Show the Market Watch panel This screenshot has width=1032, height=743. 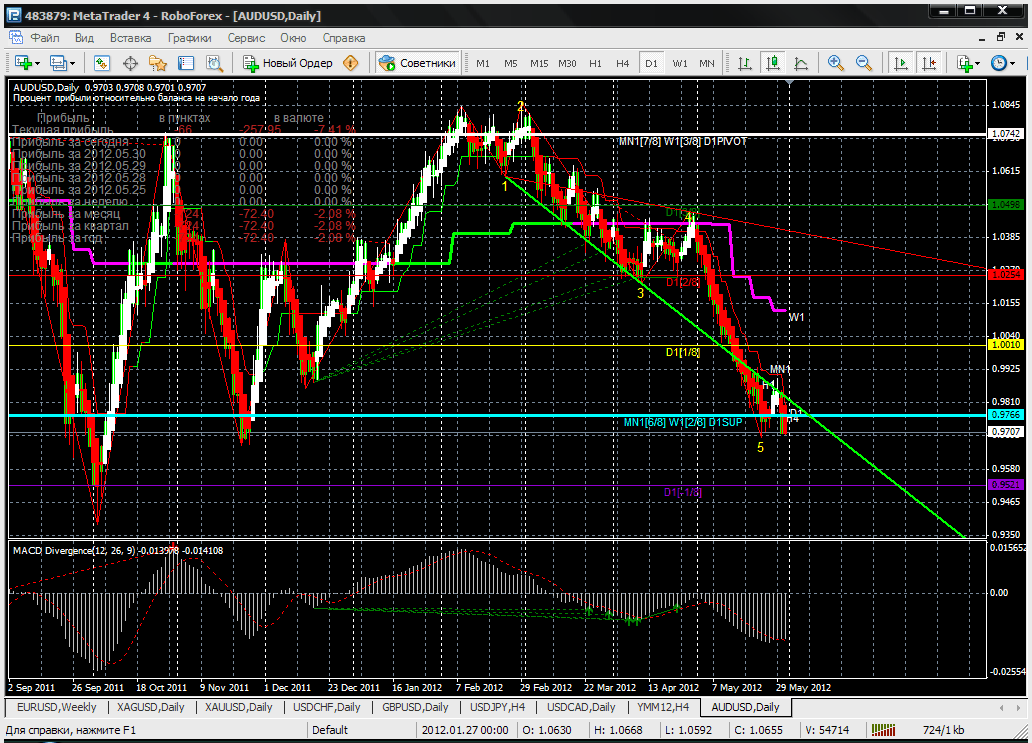101,63
